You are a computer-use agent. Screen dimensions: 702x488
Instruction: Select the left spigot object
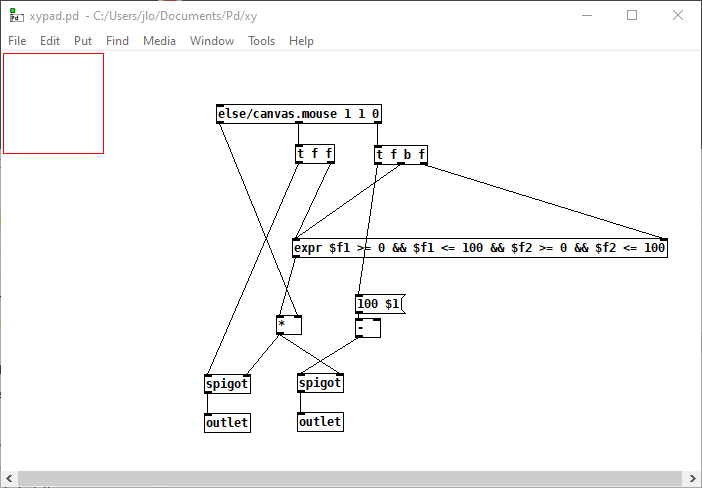click(226, 383)
